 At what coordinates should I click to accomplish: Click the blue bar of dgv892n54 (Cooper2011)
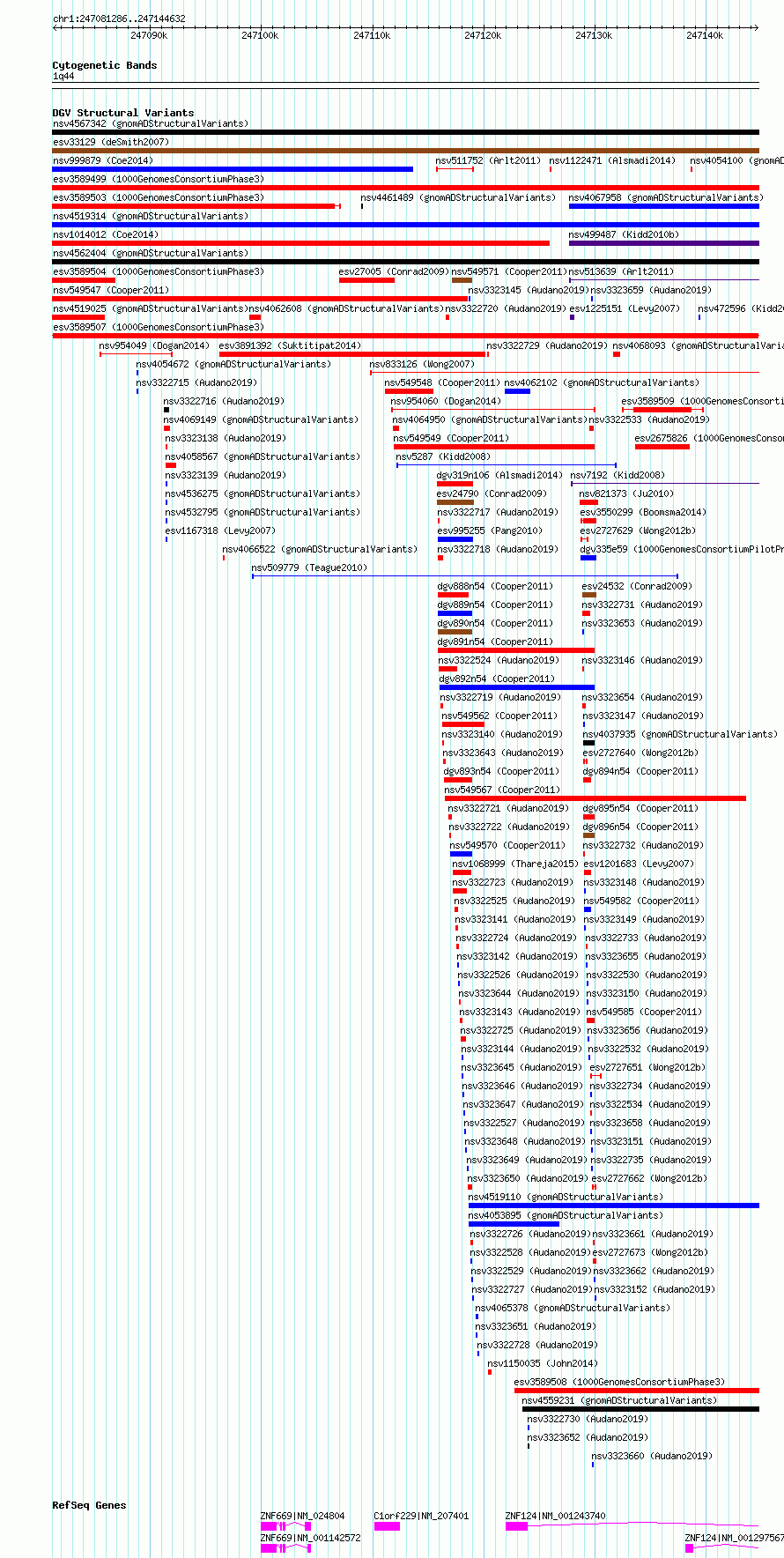pyautogui.click(x=517, y=687)
